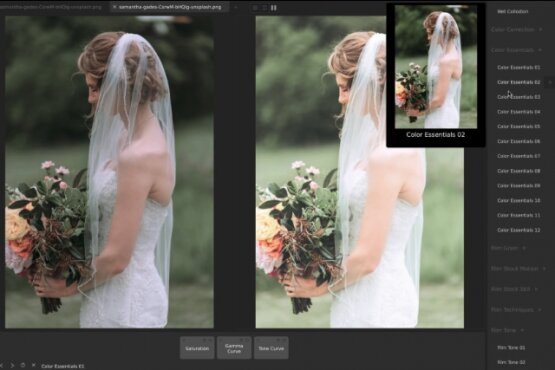The width and height of the screenshot is (555, 370).
Task: Click the forward arrow icon at bottom left
Action: pyautogui.click(x=12, y=365)
